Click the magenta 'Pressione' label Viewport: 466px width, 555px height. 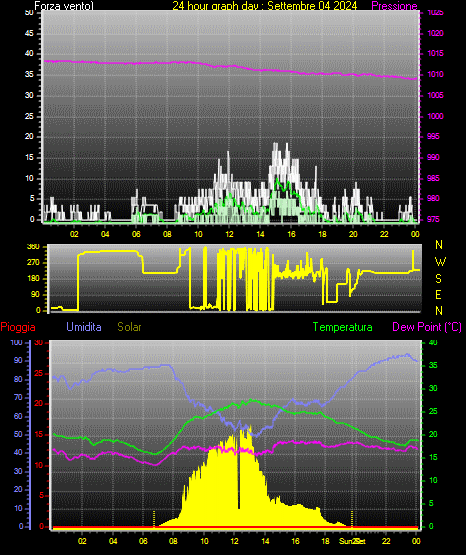pos(395,6)
